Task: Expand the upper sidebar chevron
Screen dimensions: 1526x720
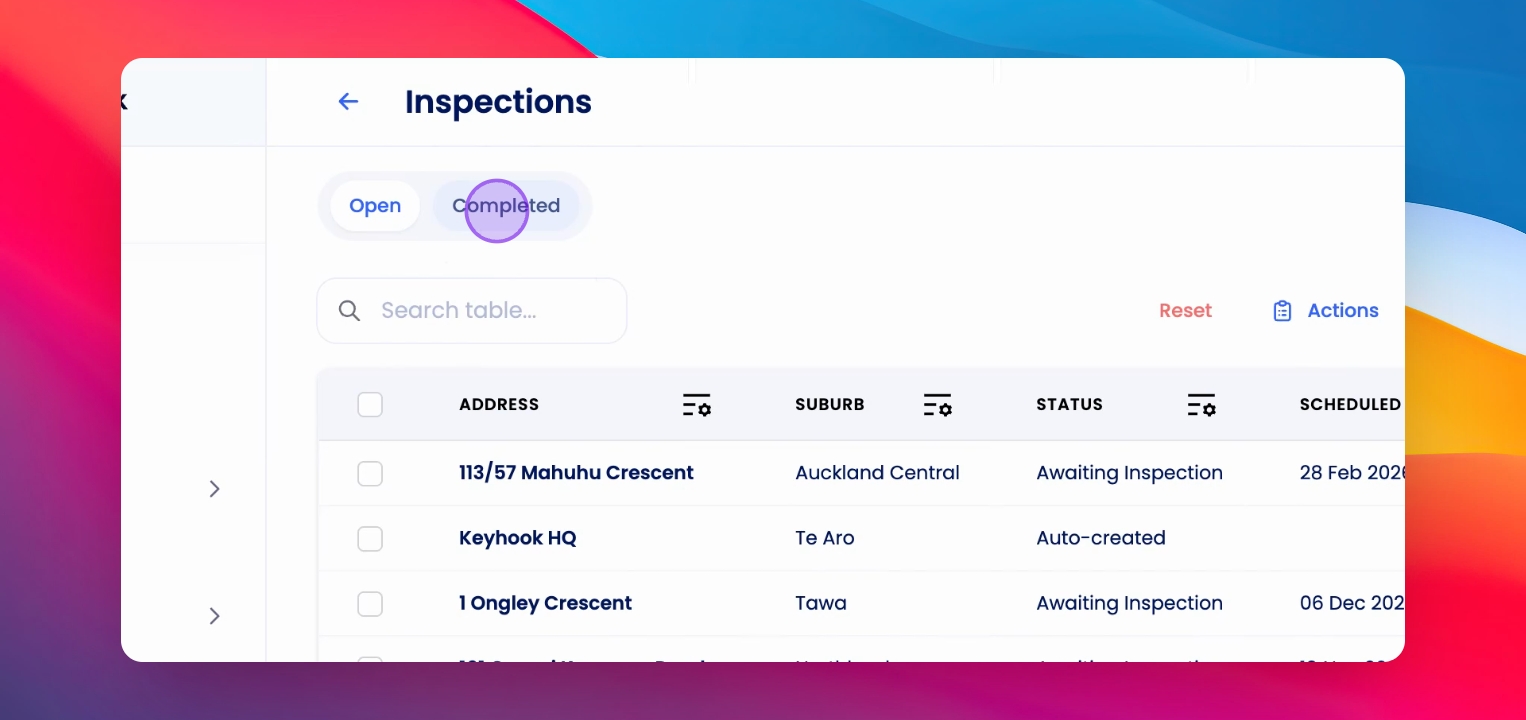Action: pyautogui.click(x=214, y=488)
